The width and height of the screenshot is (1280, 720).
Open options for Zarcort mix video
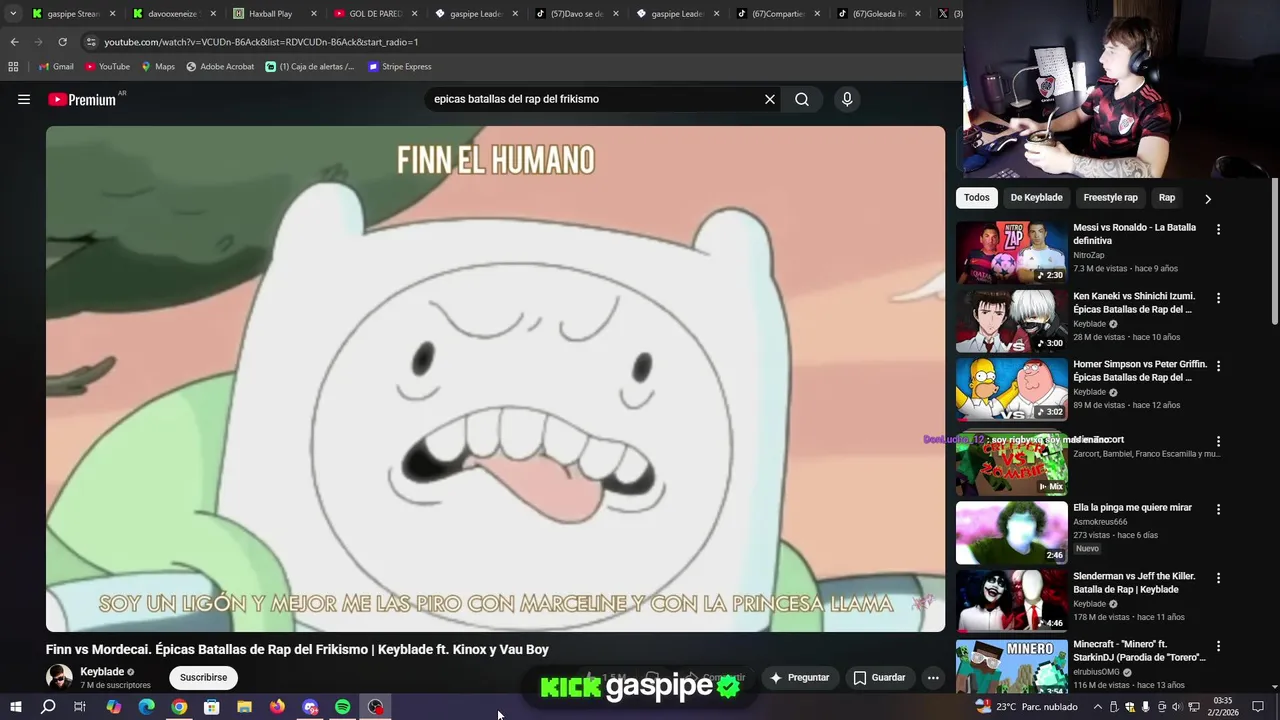point(1218,441)
